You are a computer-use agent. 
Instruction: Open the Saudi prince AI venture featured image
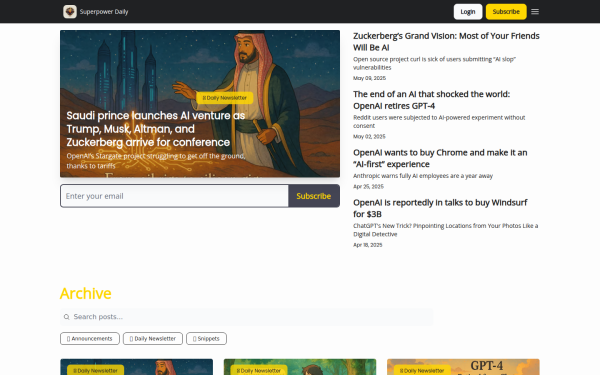pyautogui.click(x=200, y=103)
